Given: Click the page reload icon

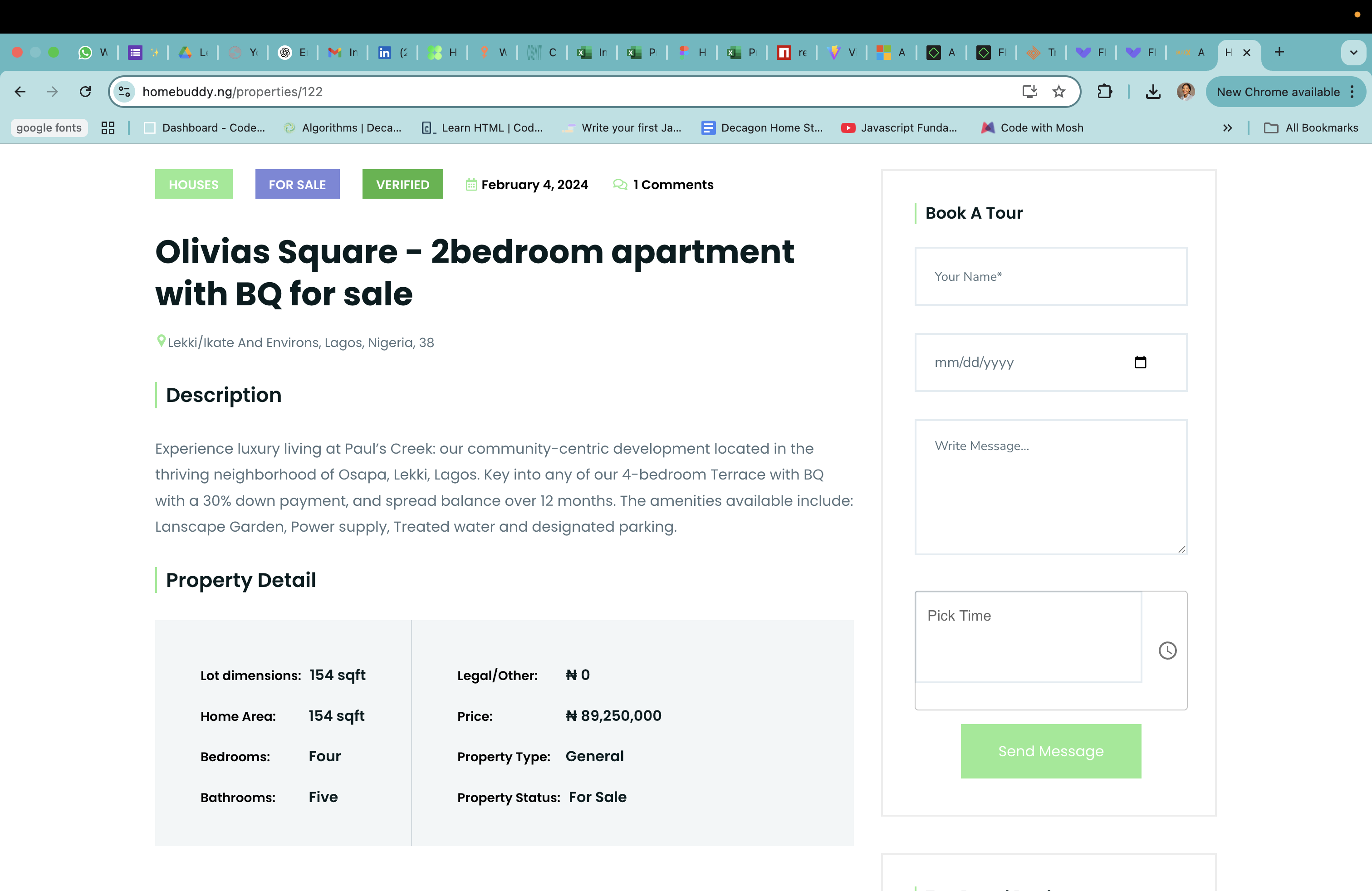Looking at the screenshot, I should 85,92.
